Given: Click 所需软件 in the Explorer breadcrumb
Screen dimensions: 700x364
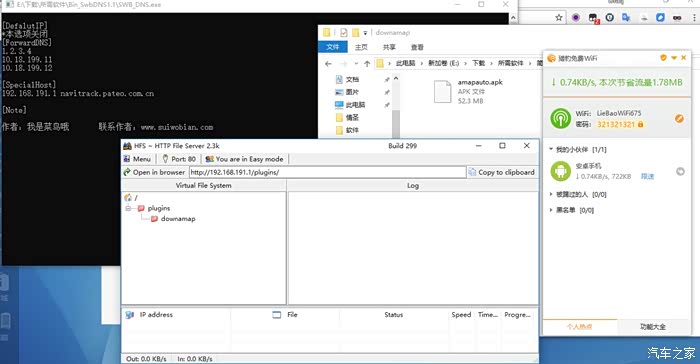Looking at the screenshot, I should tap(511, 63).
